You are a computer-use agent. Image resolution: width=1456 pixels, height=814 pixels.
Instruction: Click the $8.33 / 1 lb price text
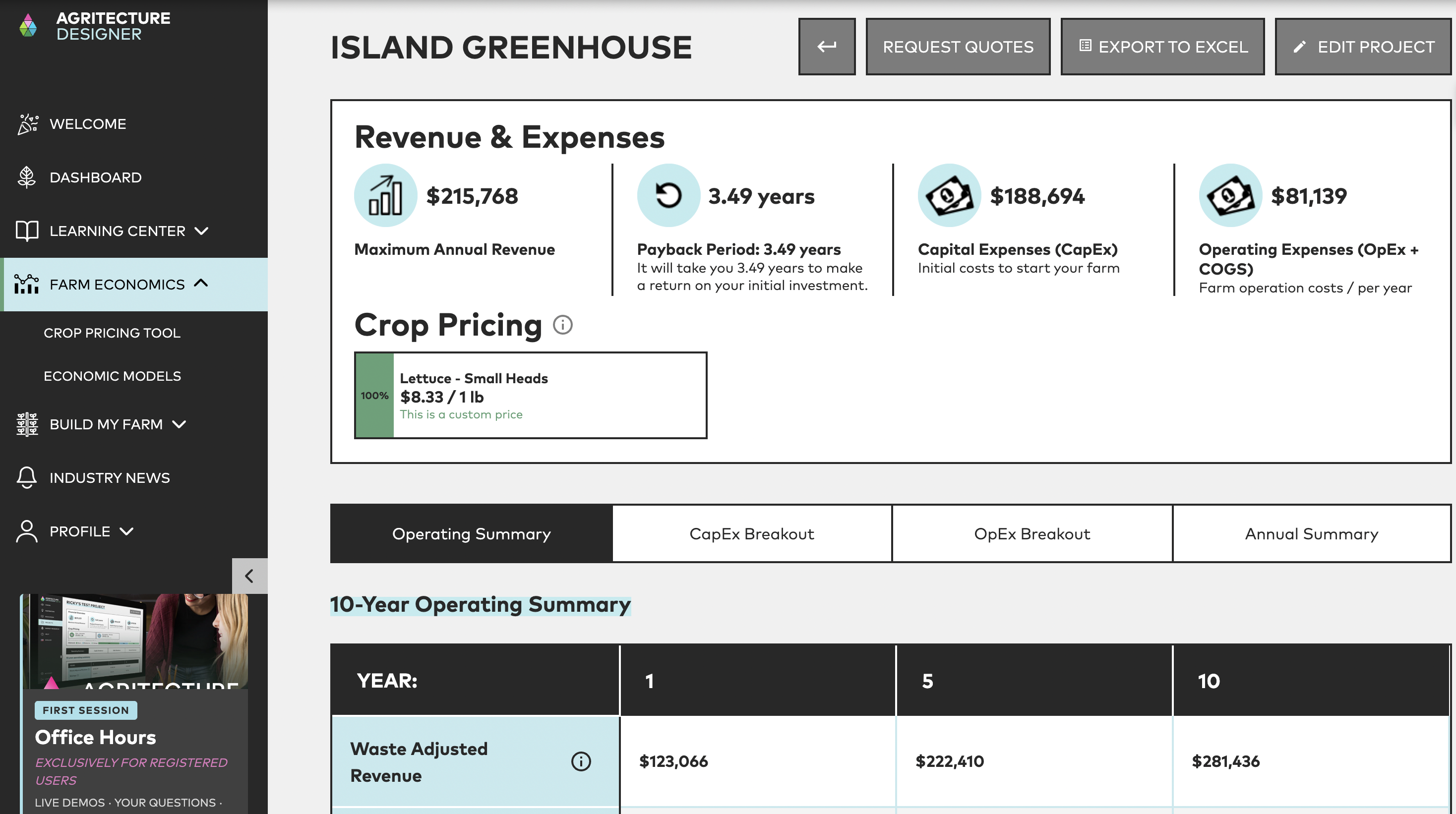442,397
